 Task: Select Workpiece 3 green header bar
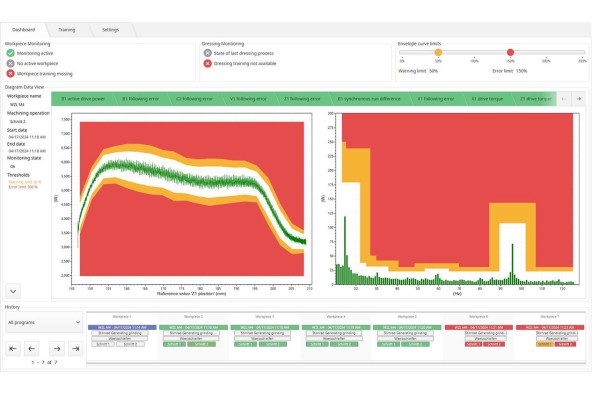265,328
